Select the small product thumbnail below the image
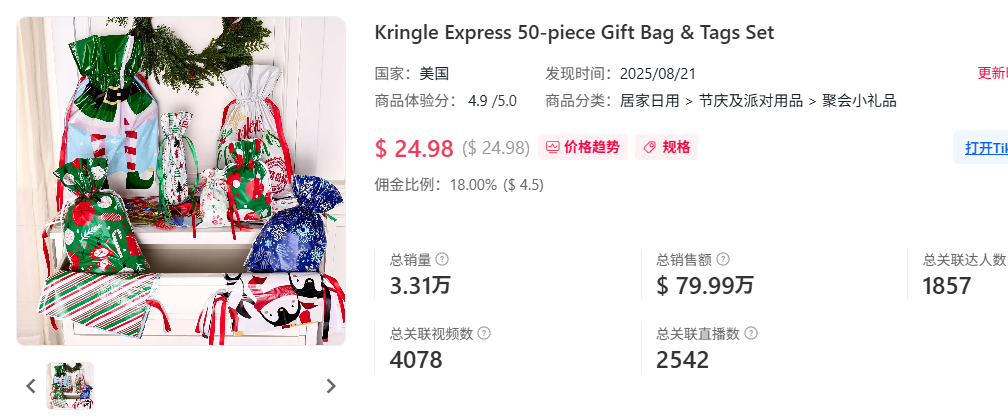This screenshot has width=1008, height=420. [x=70, y=386]
